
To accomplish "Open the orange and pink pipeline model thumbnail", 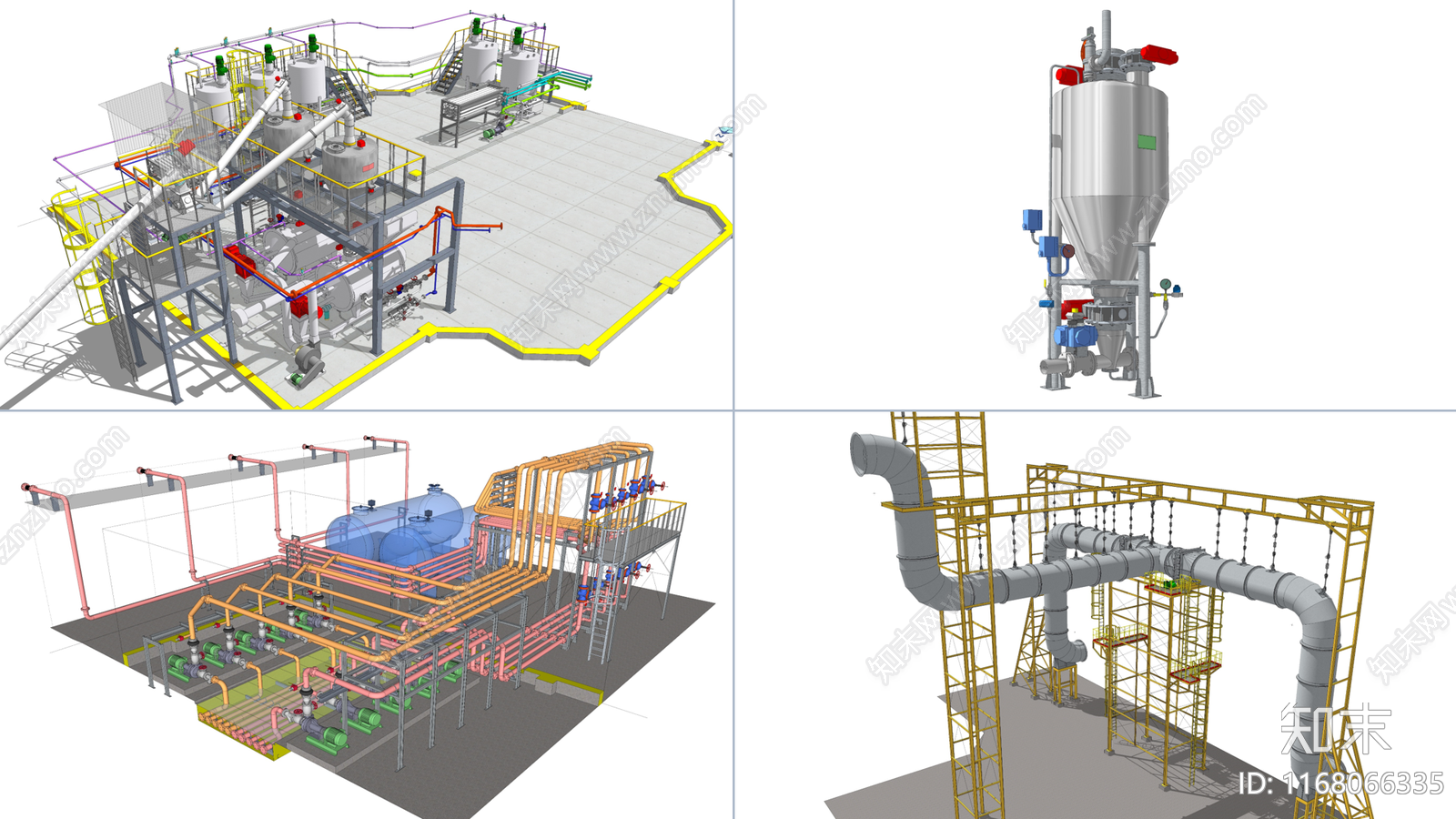I will point(366,615).
